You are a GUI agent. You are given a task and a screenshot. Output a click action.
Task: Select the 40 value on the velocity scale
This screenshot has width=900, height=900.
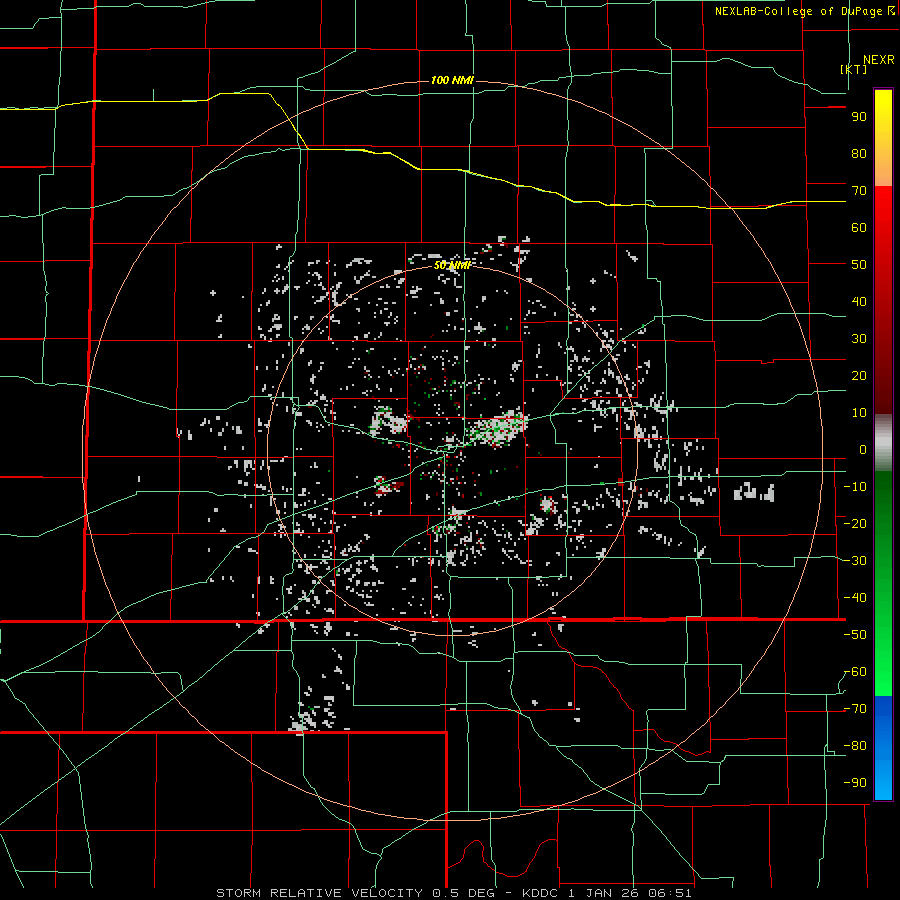point(859,302)
